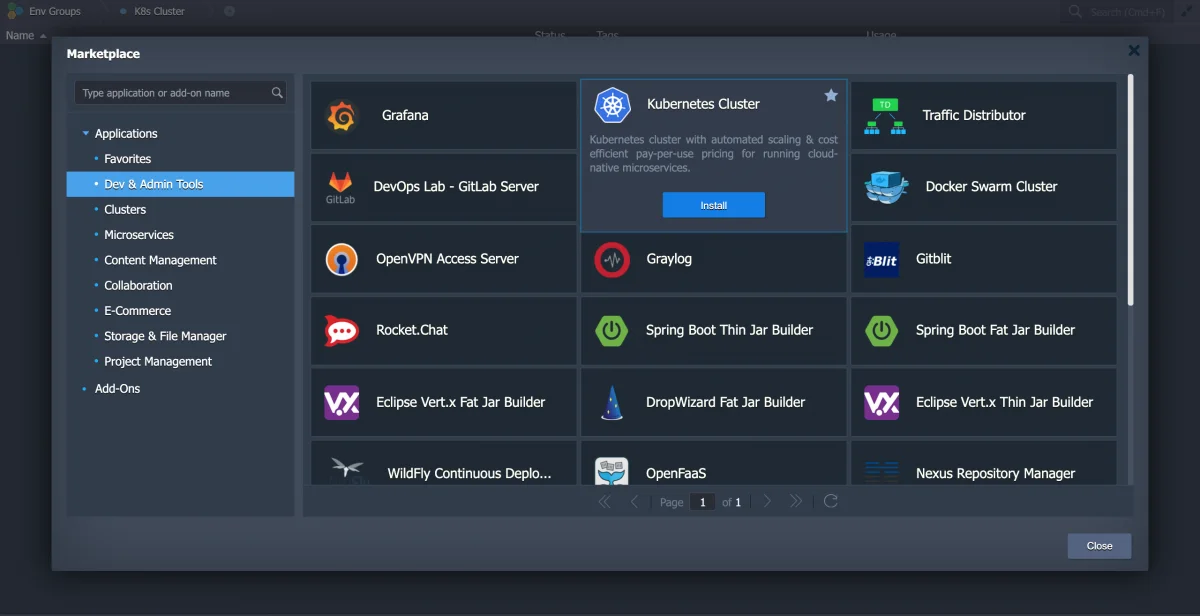
Task: Go to the previous page arrow
Action: (x=634, y=501)
